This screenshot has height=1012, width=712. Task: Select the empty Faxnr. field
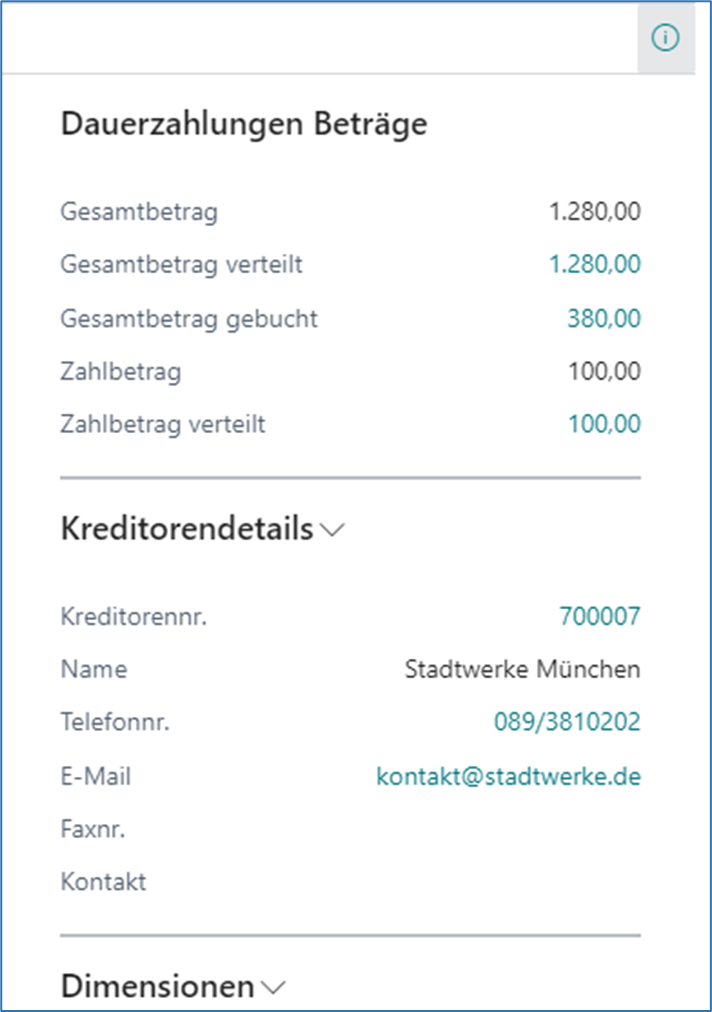tap(550, 827)
